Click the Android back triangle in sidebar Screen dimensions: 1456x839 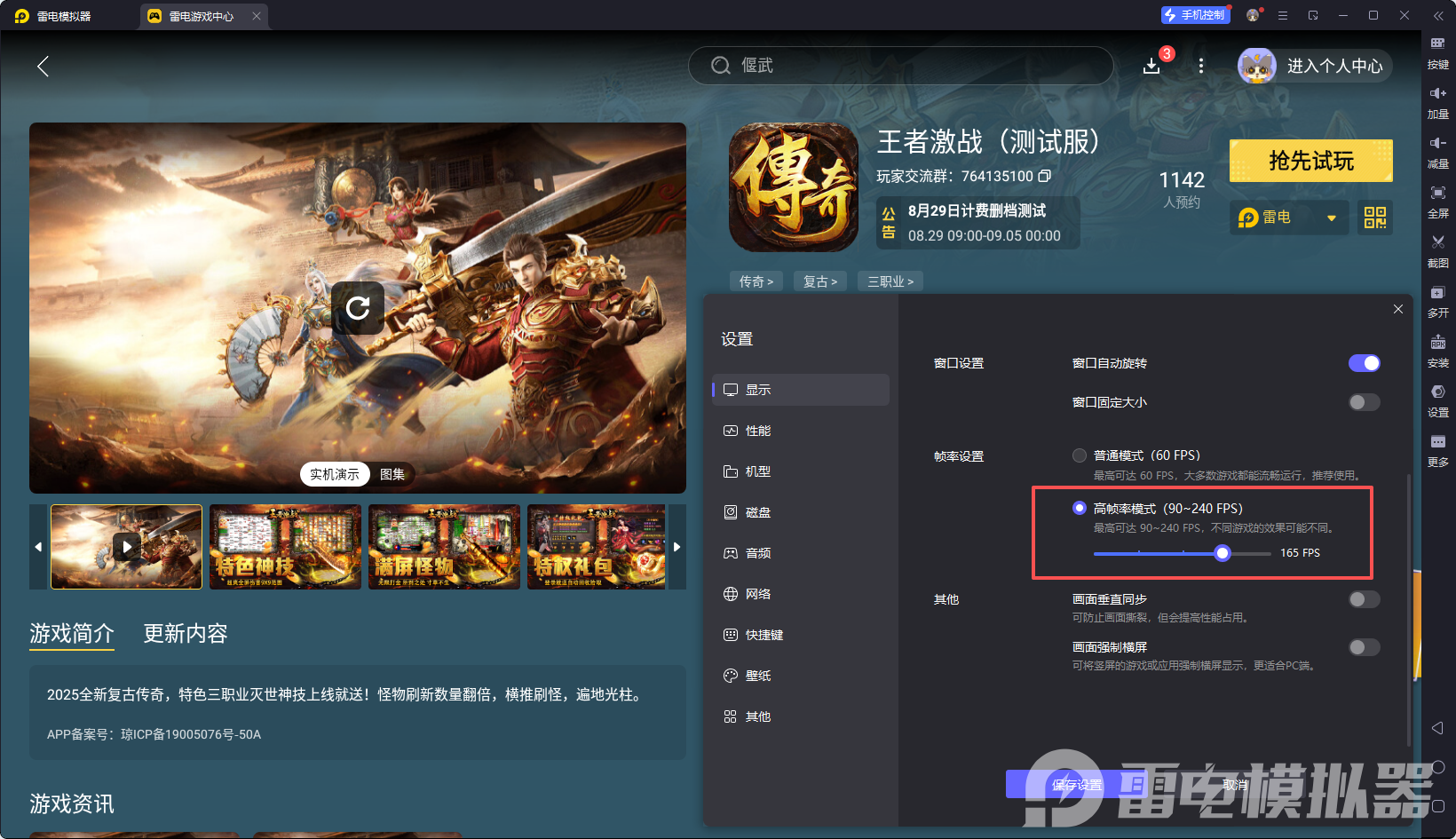[x=1437, y=728]
